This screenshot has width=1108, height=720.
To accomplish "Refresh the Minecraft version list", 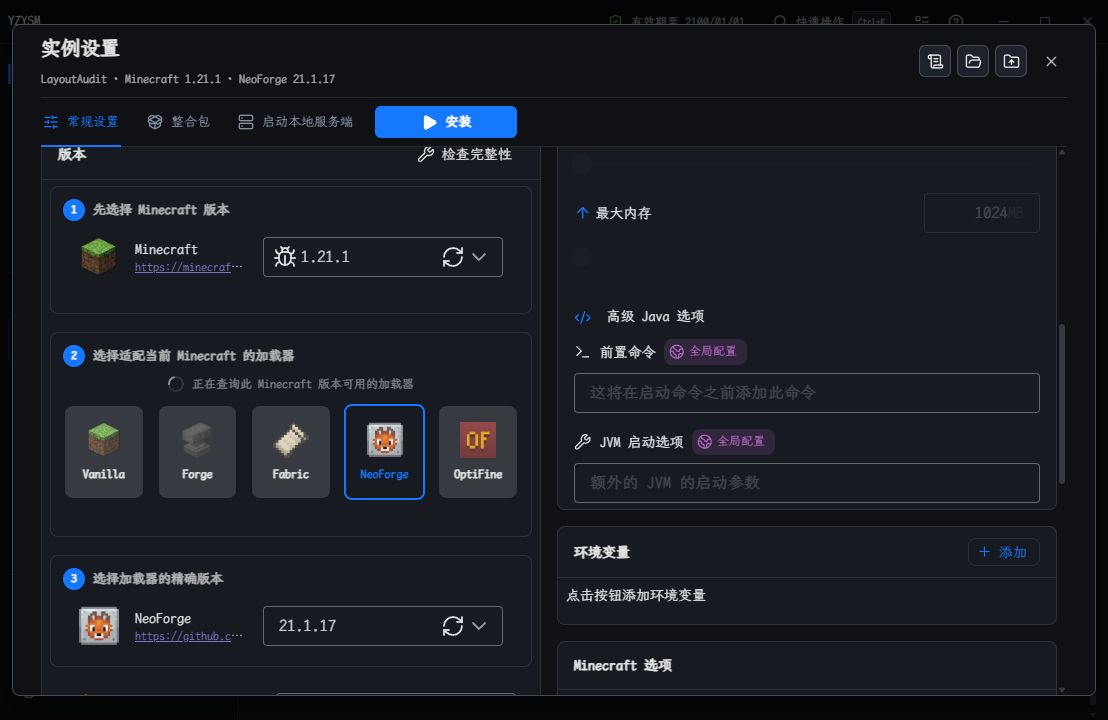I will click(453, 256).
